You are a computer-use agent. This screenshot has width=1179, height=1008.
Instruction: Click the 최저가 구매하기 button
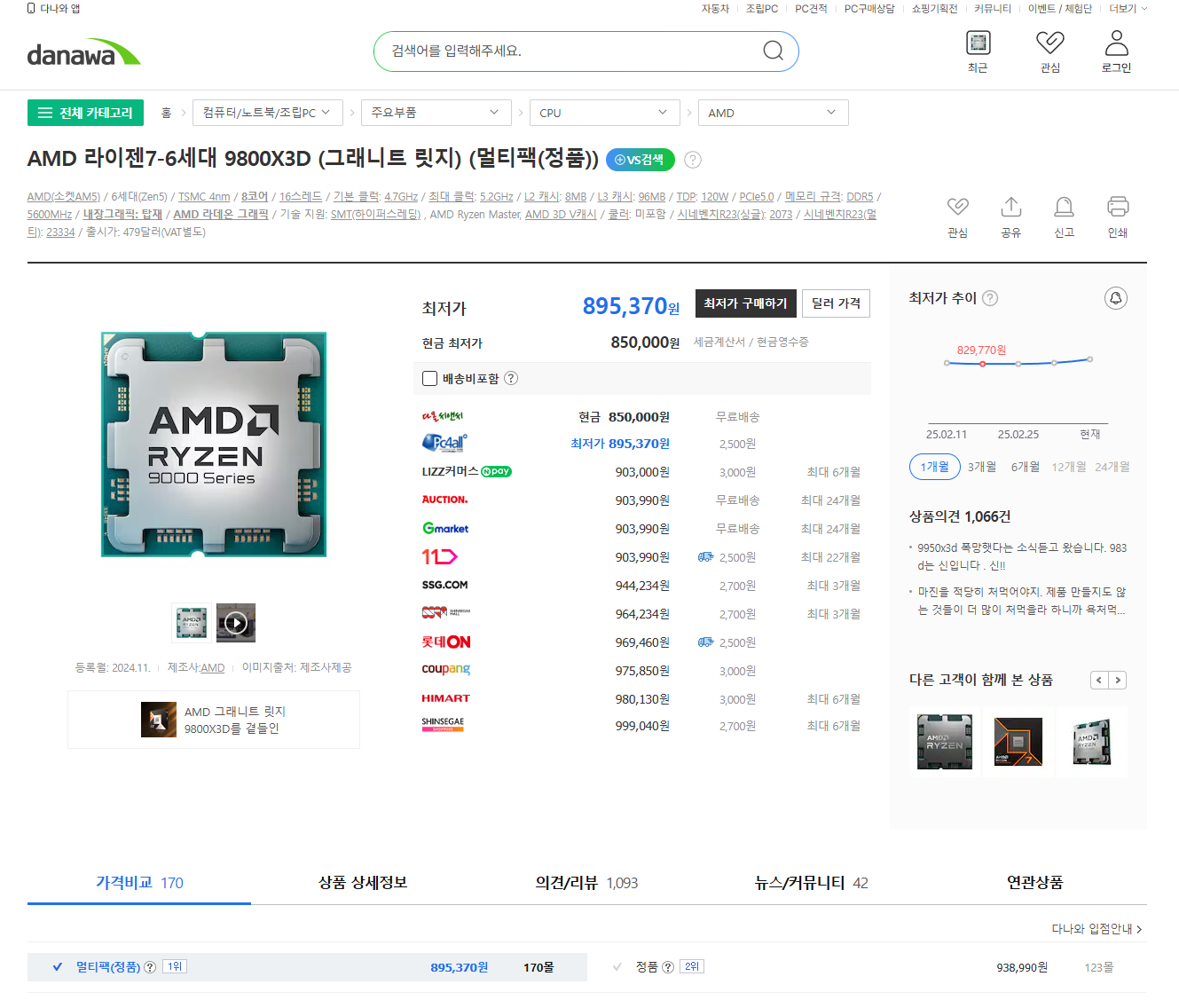click(746, 303)
